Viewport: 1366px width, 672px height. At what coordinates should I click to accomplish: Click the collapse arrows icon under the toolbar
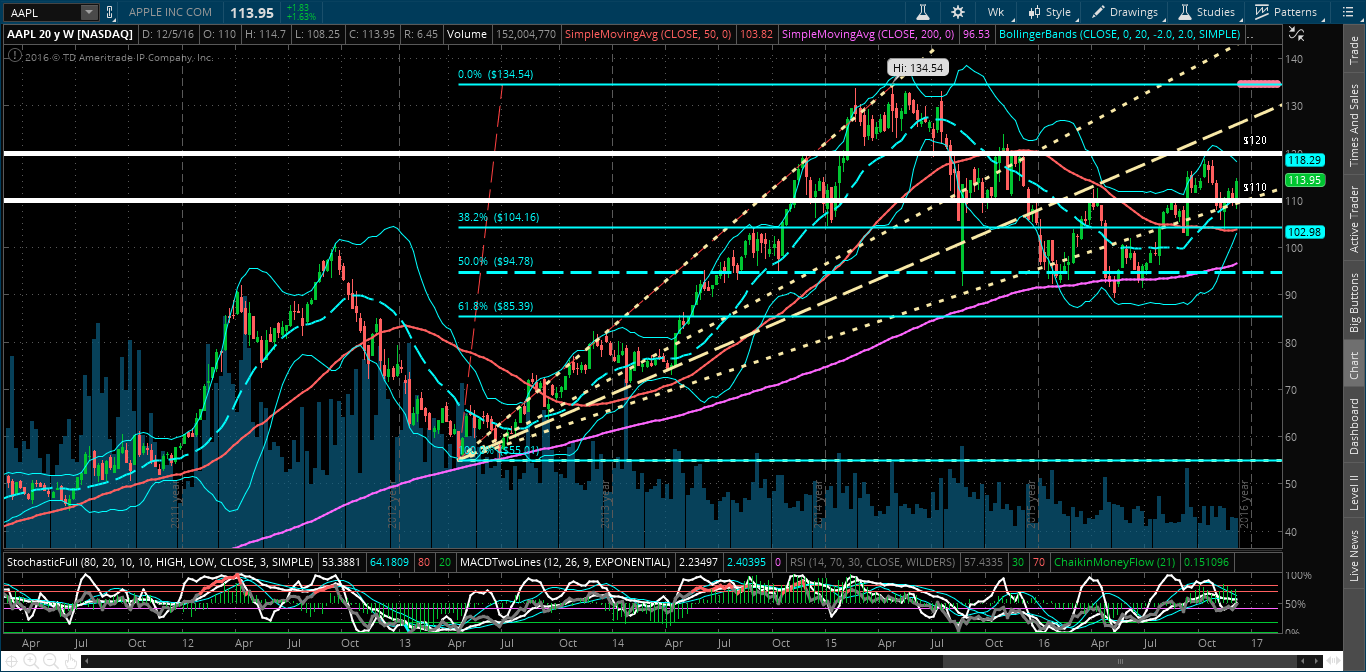coord(1296,33)
